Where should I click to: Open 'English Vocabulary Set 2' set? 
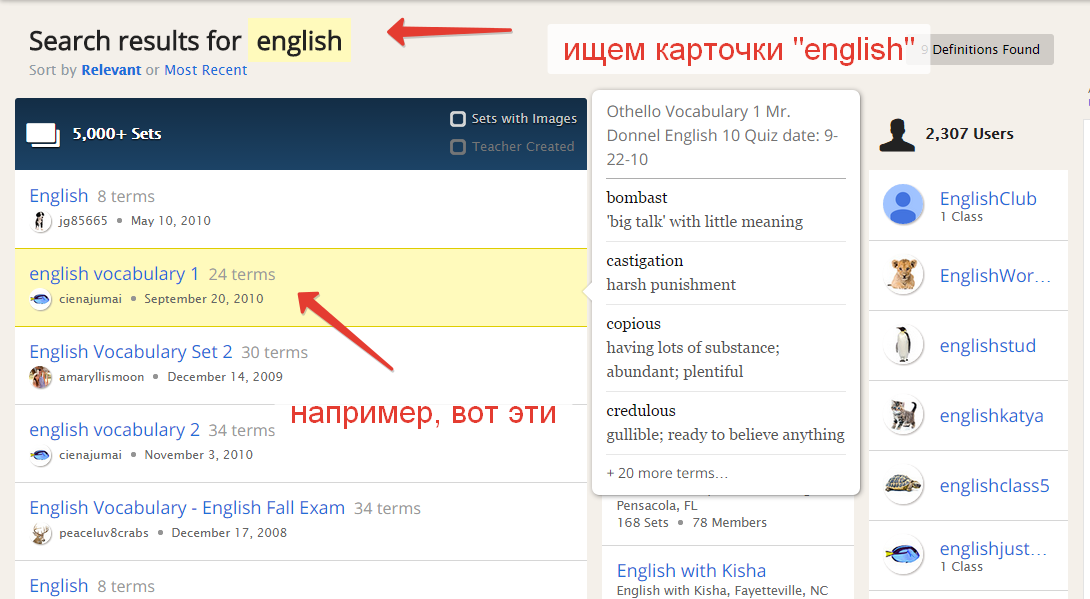pos(131,352)
